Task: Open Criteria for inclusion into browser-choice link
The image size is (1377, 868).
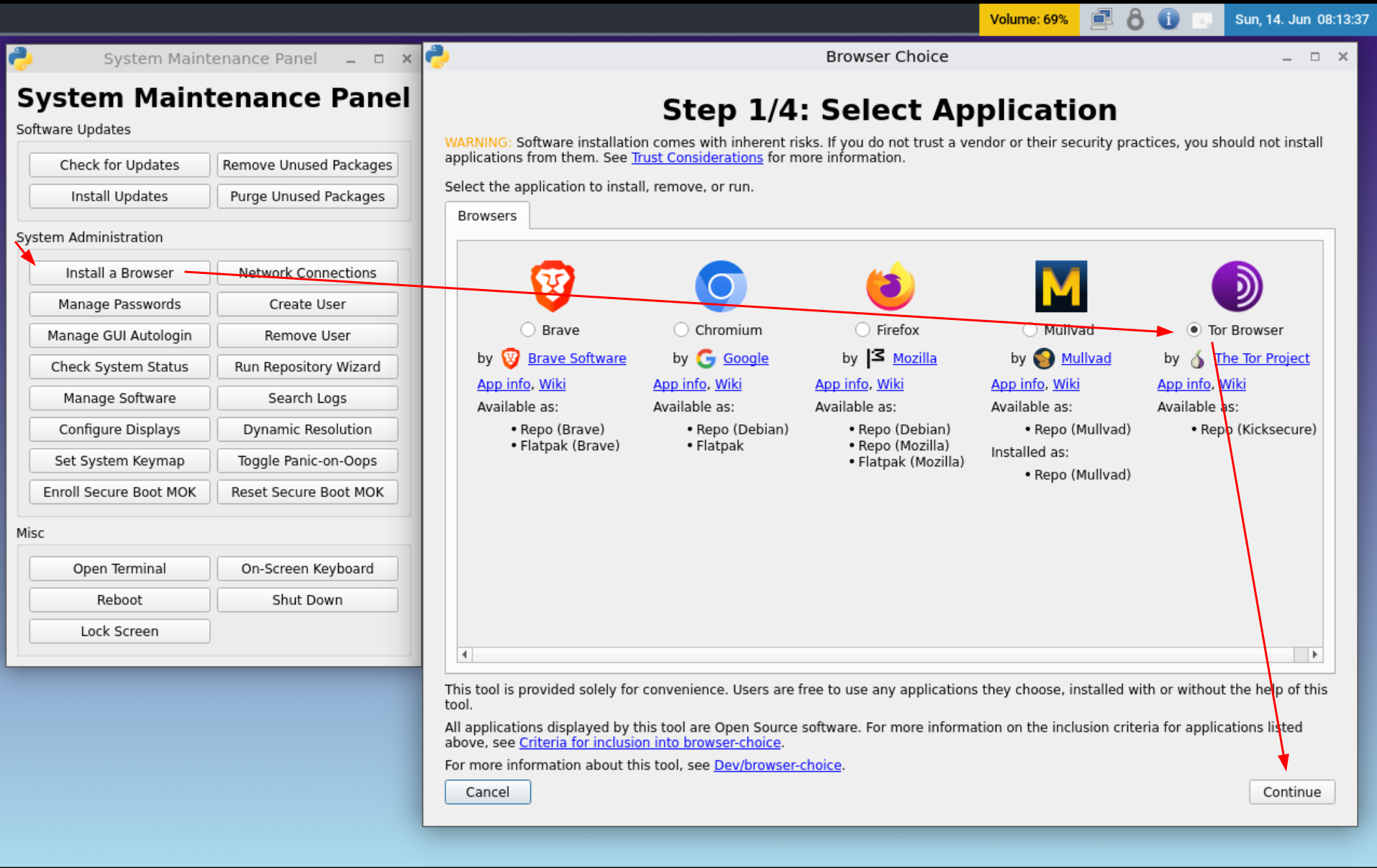Action: coord(650,743)
